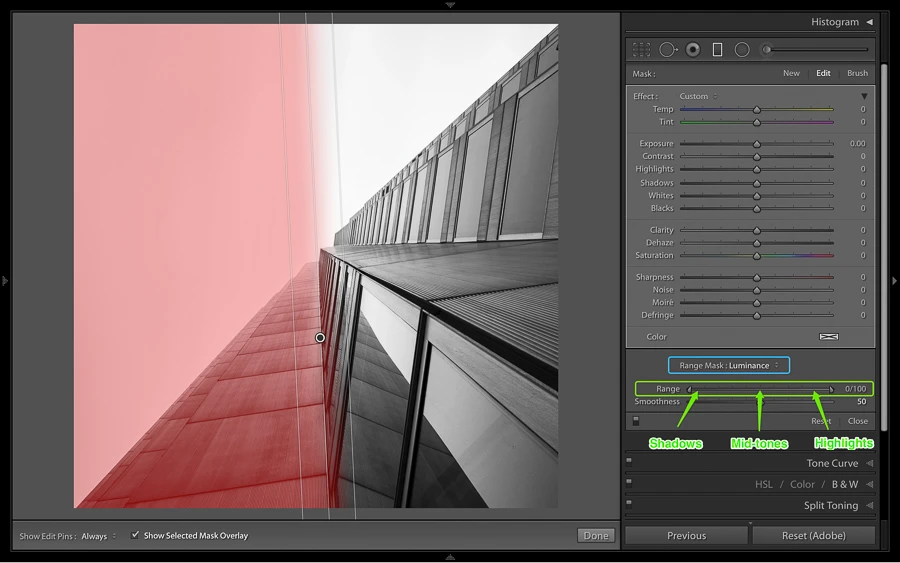Click the Sharpness slider handle
The height and width of the screenshot is (563, 900).
tap(757, 277)
